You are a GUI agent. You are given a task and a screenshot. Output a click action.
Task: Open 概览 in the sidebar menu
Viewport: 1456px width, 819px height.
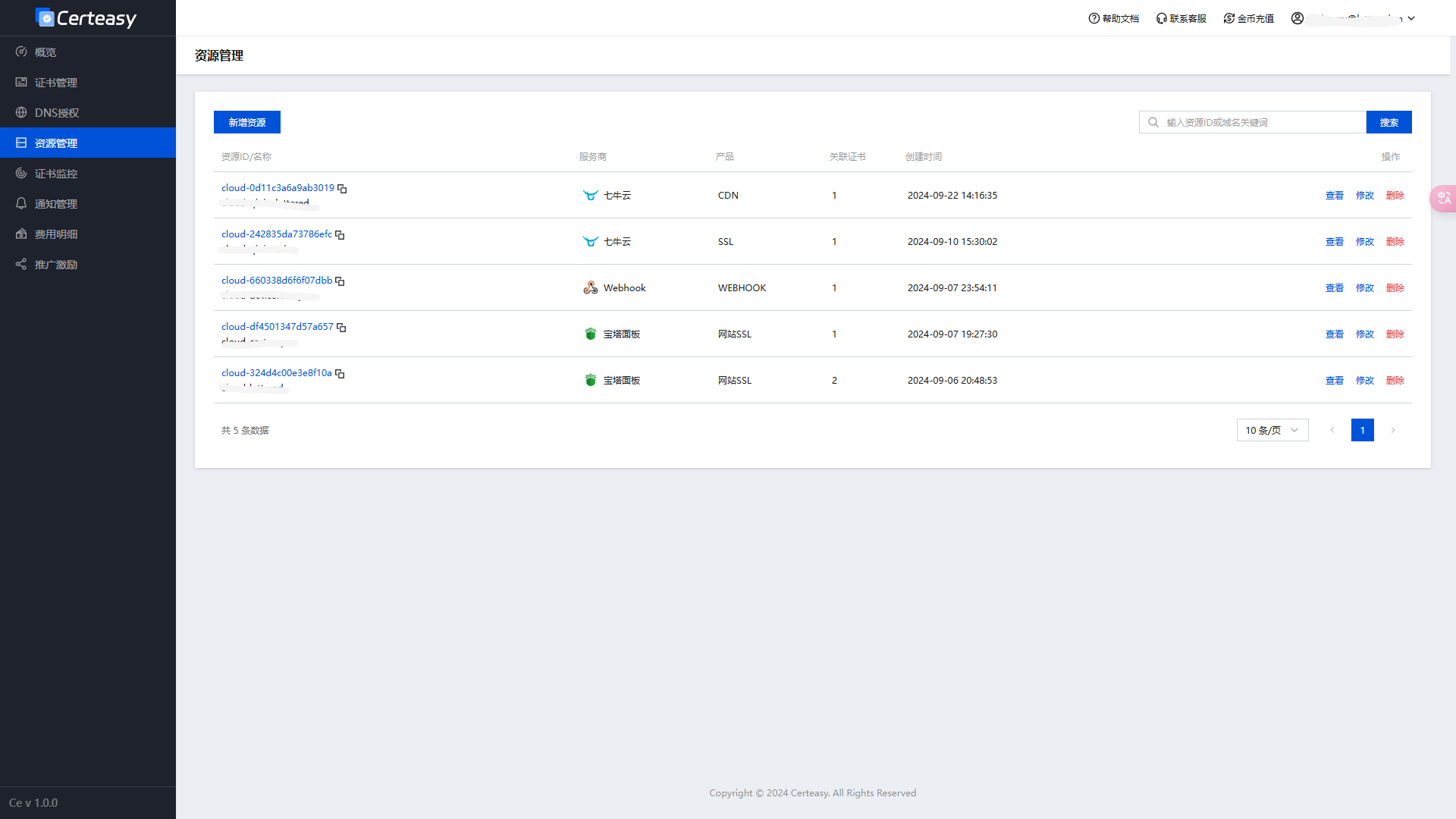(88, 52)
